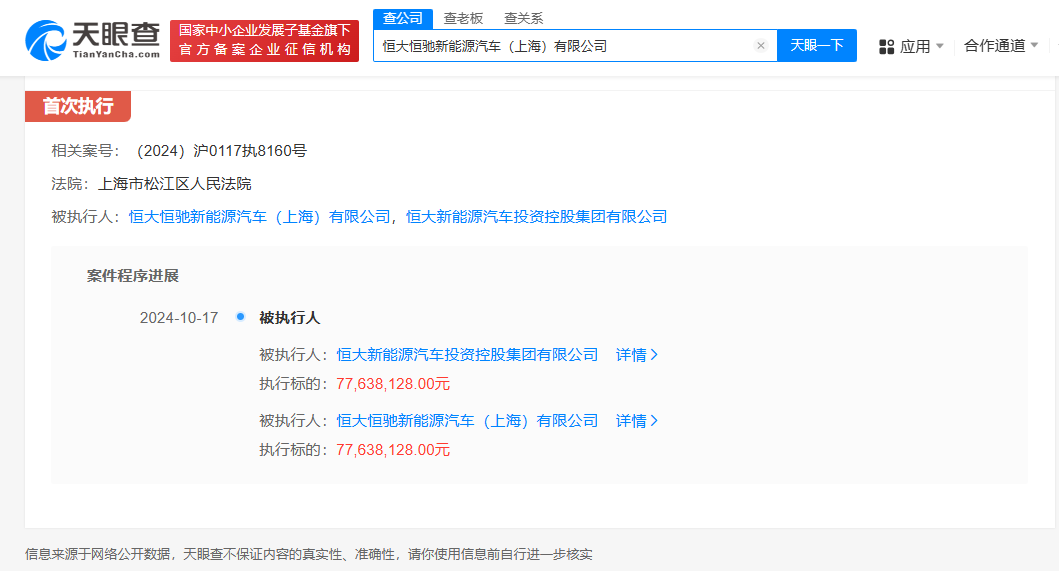Open 详情 for 恒大新能源汽车投资控股集团
The image size is (1059, 571).
637,355
